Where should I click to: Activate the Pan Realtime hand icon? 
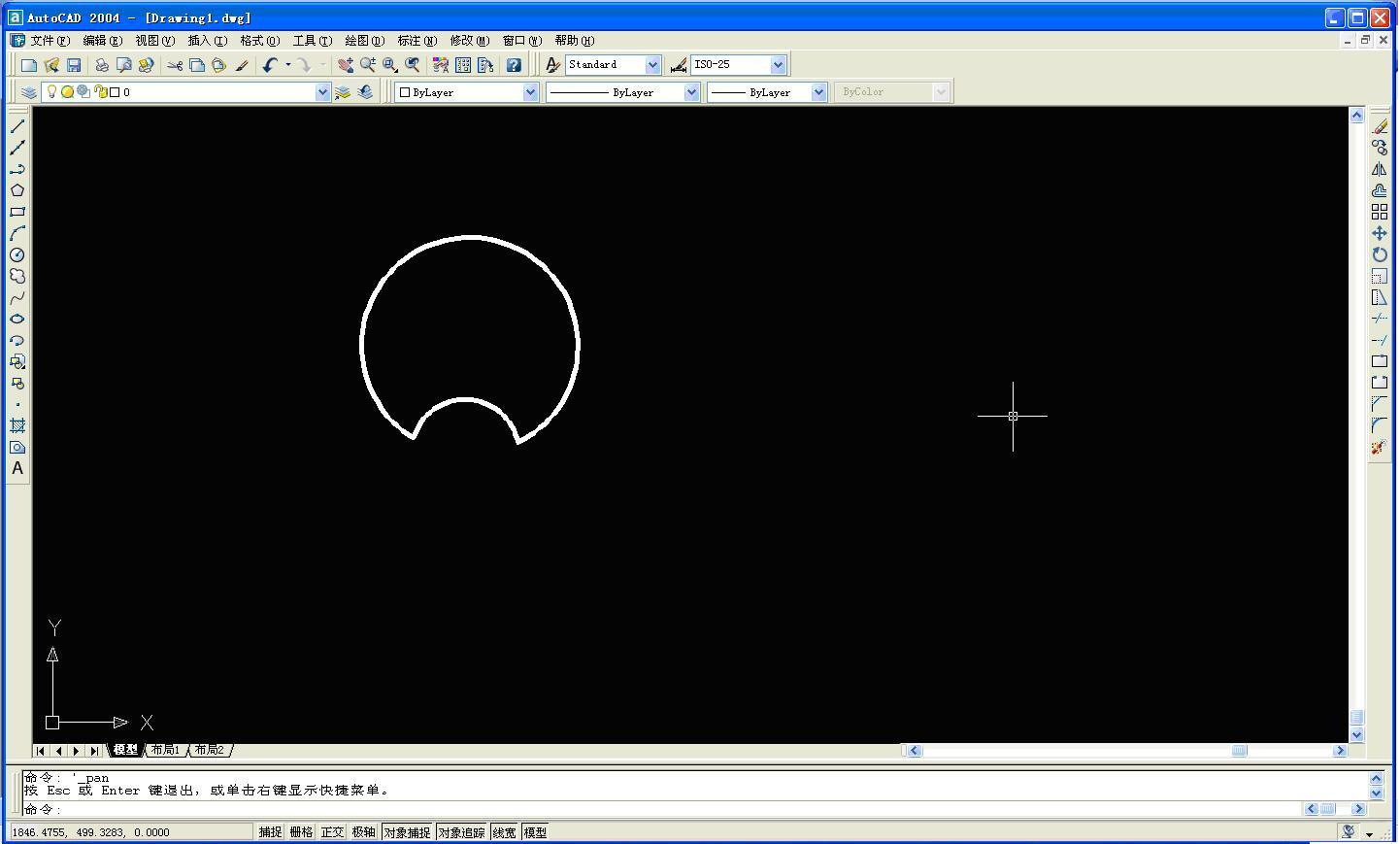346,65
